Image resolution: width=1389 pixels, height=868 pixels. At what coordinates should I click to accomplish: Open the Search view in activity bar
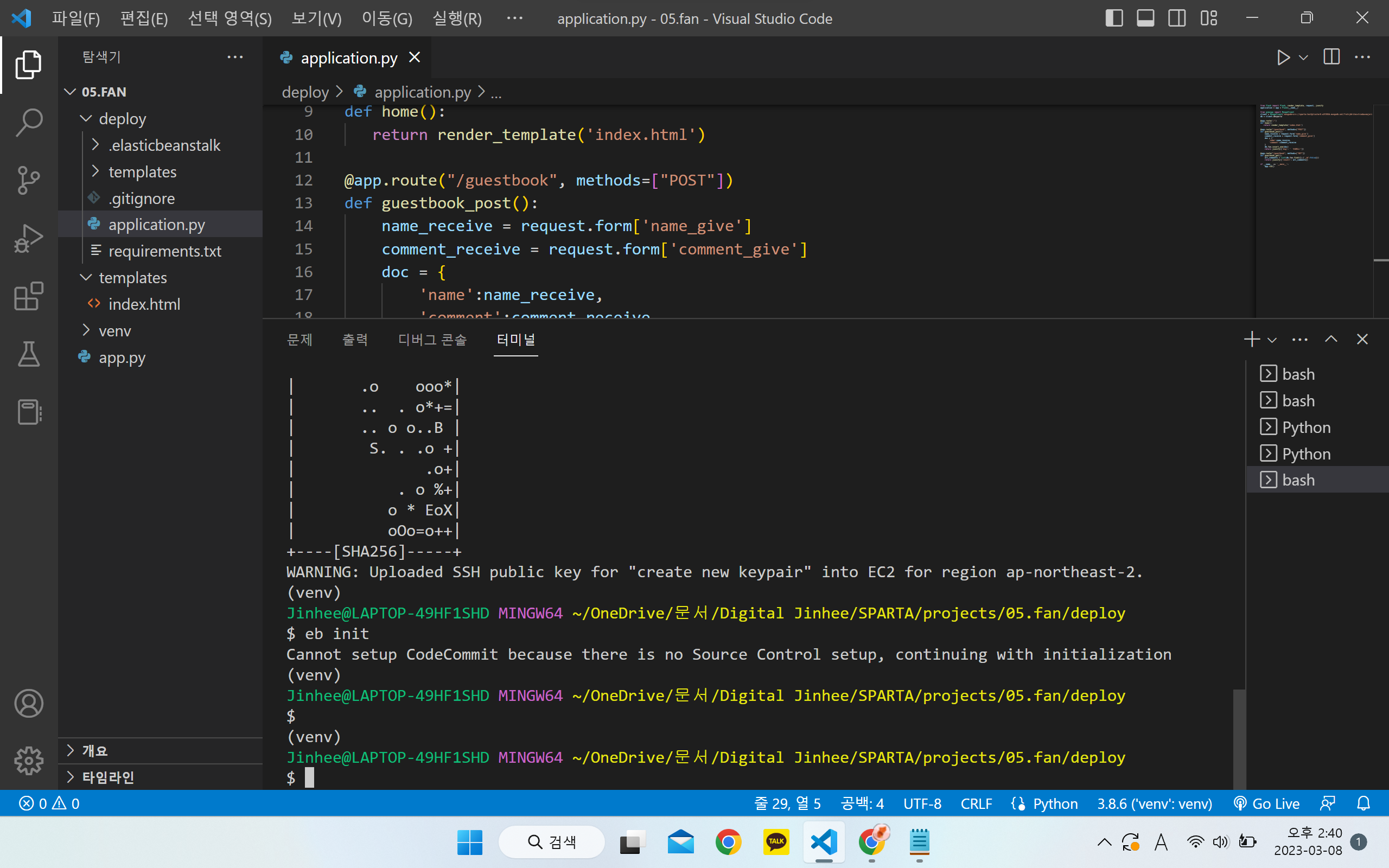(x=29, y=122)
